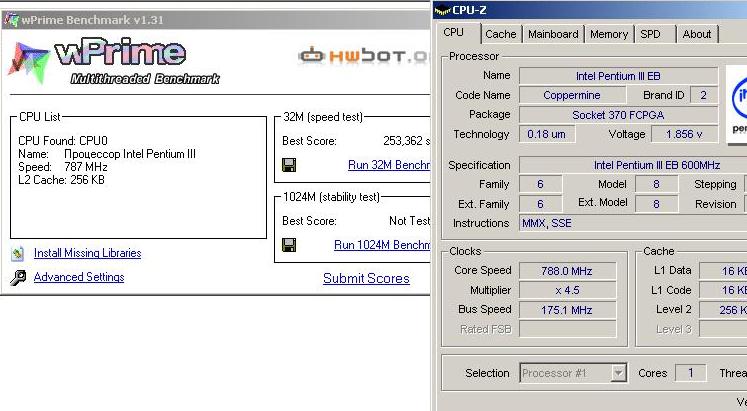Start the Run 1024M Benchmark link
This screenshot has height=411, width=747.
(382, 245)
